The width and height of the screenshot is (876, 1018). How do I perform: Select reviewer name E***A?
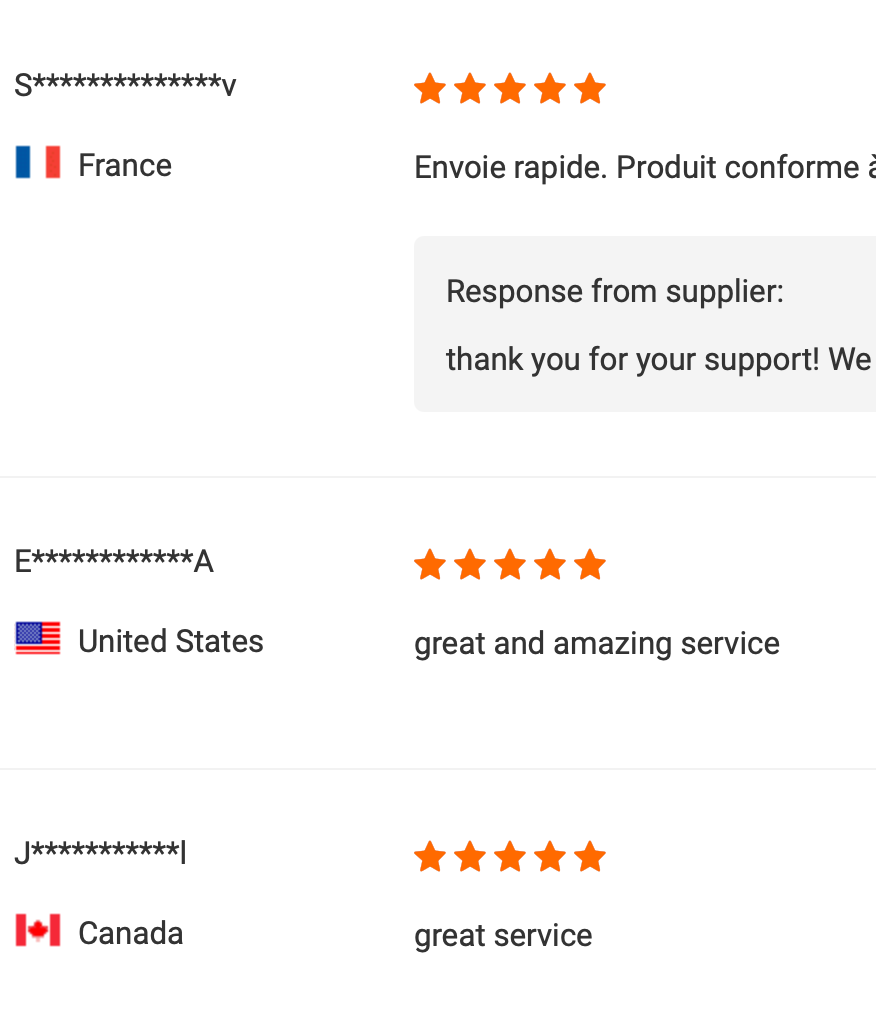coord(114,561)
